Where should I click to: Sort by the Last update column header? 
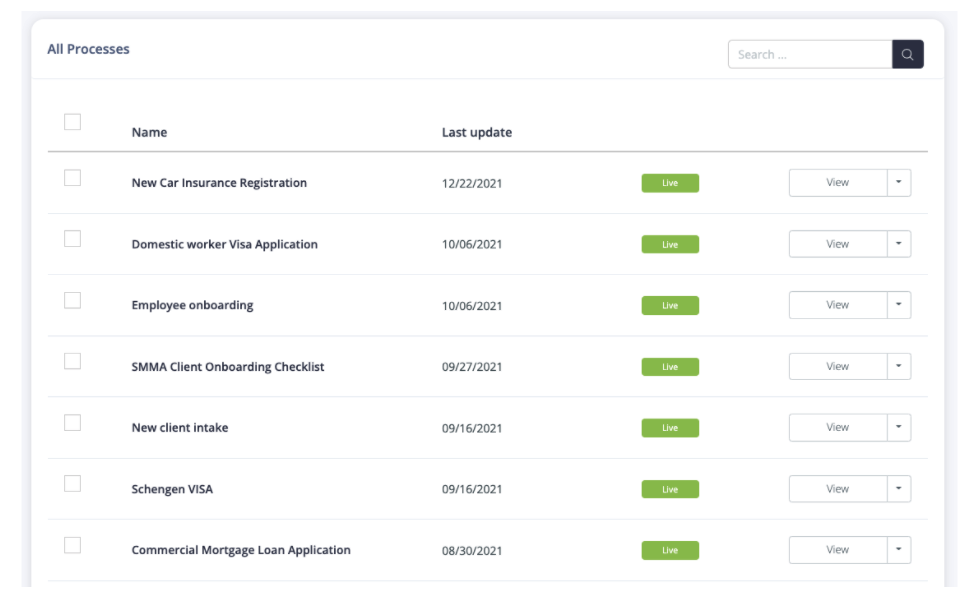(477, 132)
